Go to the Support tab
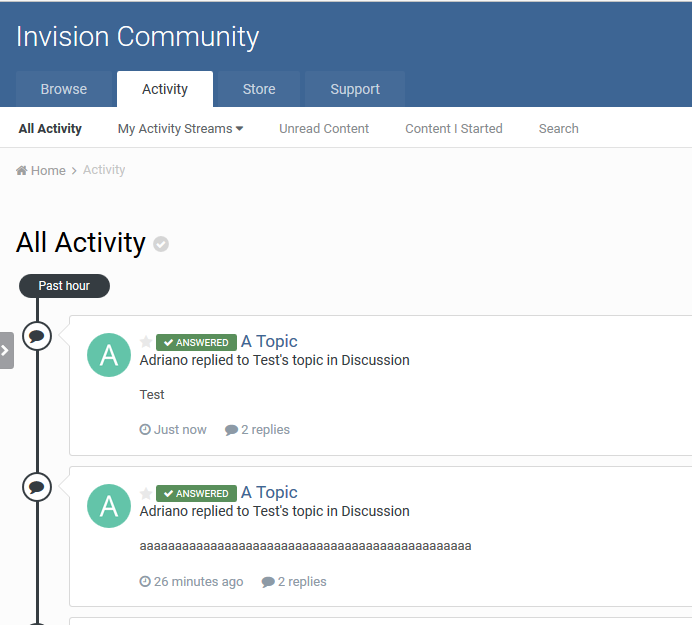Image resolution: width=692 pixels, height=625 pixels. tap(355, 89)
